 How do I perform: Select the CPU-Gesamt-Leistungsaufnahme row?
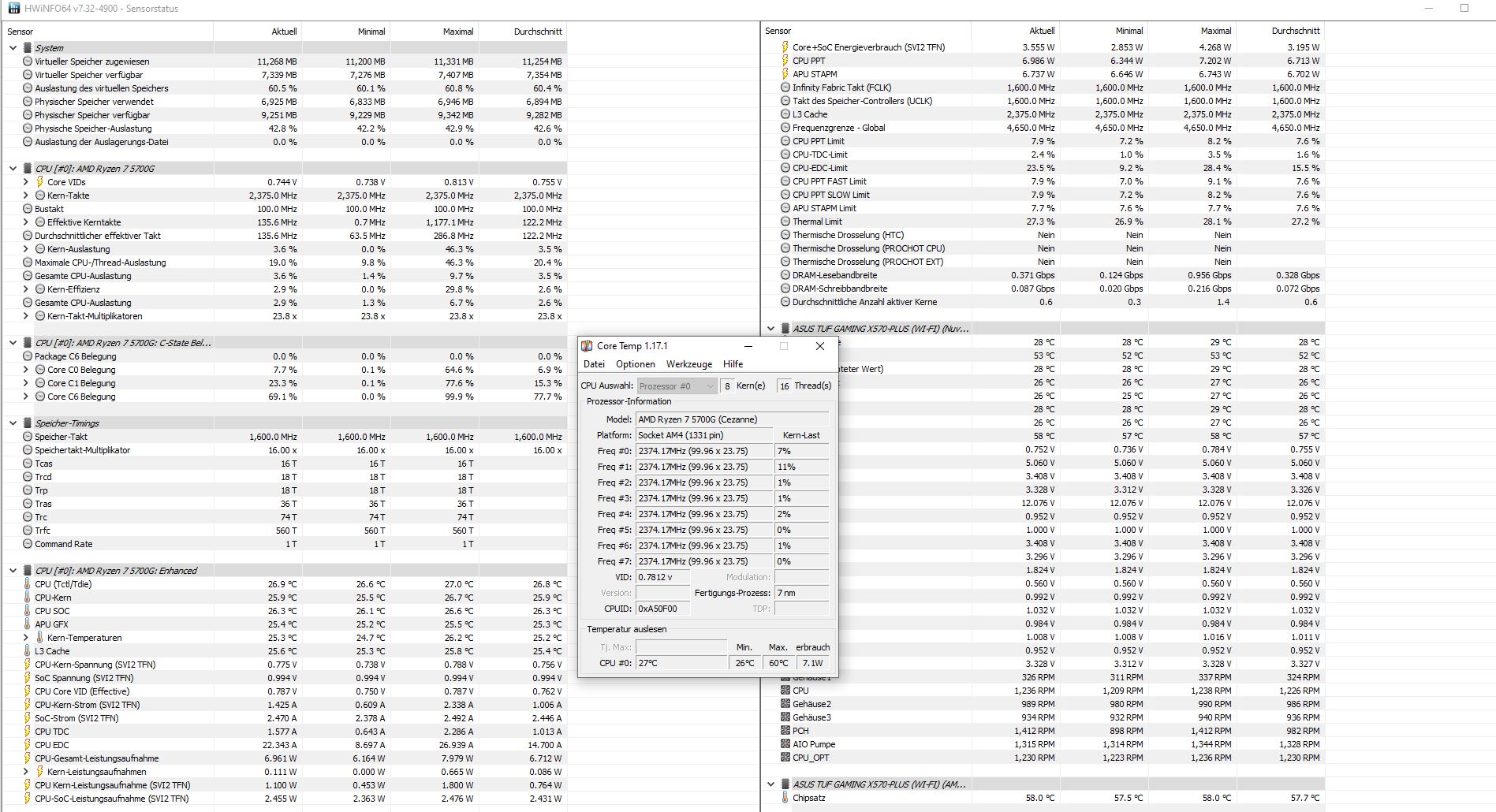(x=285, y=758)
